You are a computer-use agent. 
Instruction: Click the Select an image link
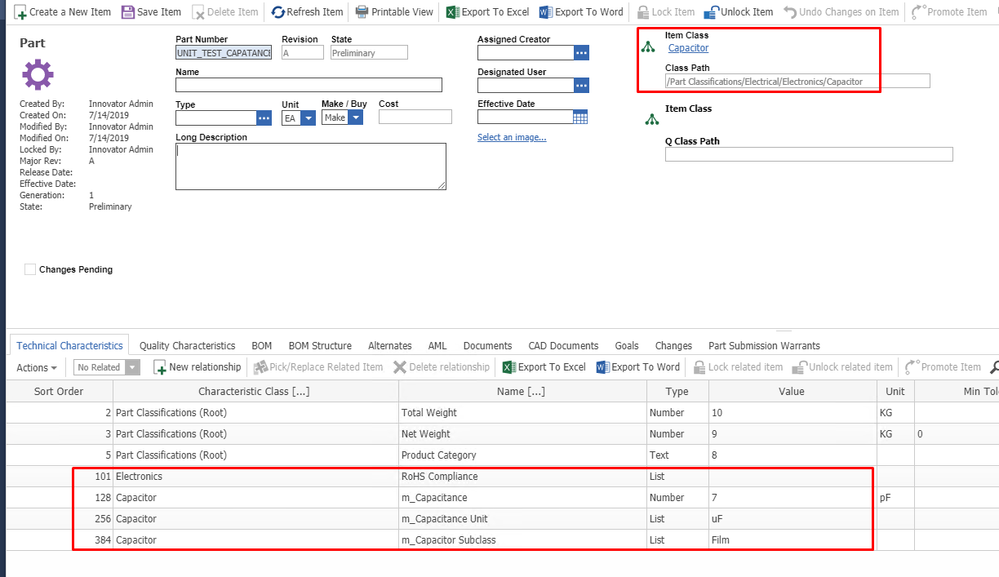pos(511,137)
